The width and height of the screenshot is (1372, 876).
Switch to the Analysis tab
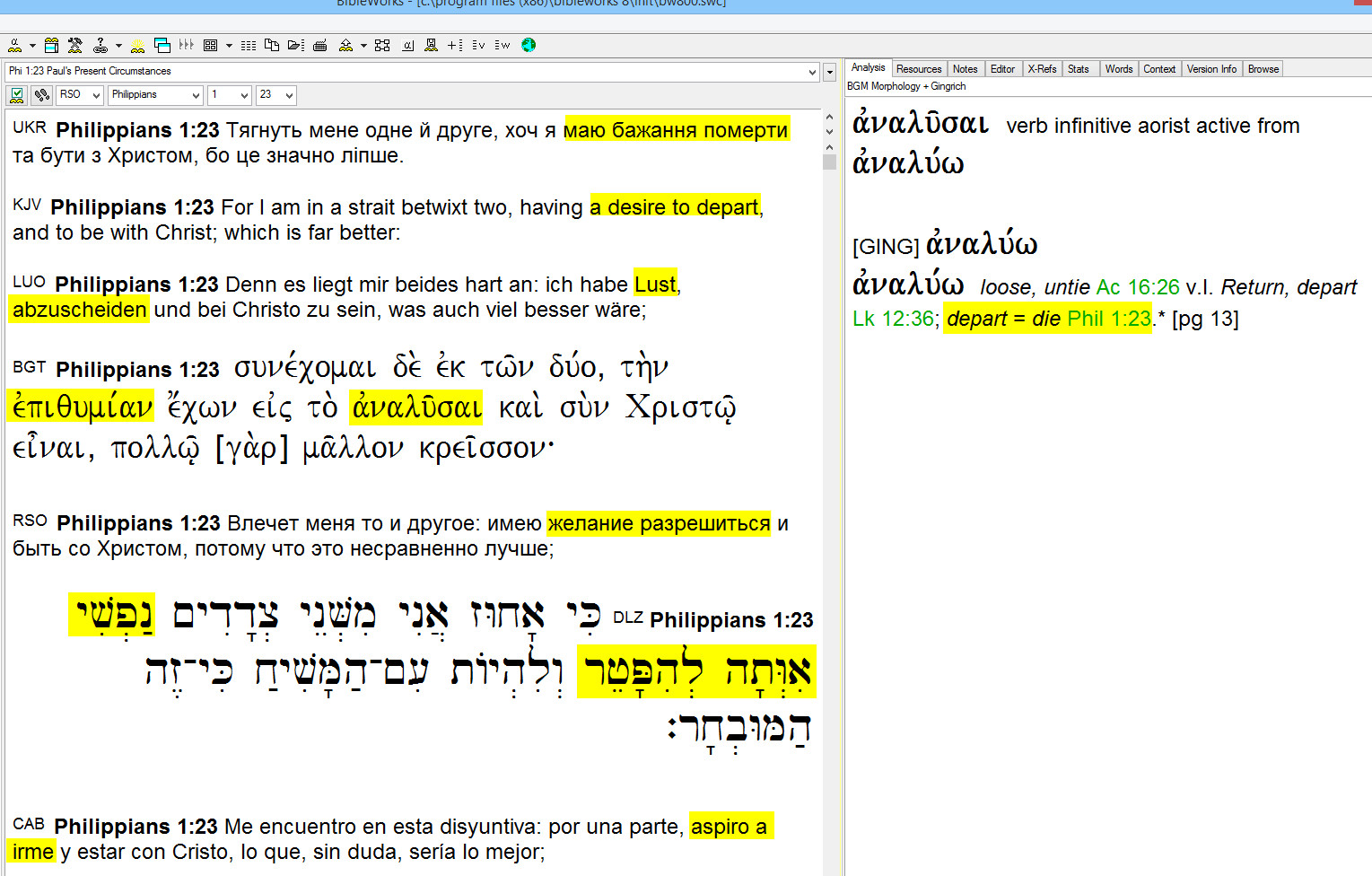[x=868, y=67]
